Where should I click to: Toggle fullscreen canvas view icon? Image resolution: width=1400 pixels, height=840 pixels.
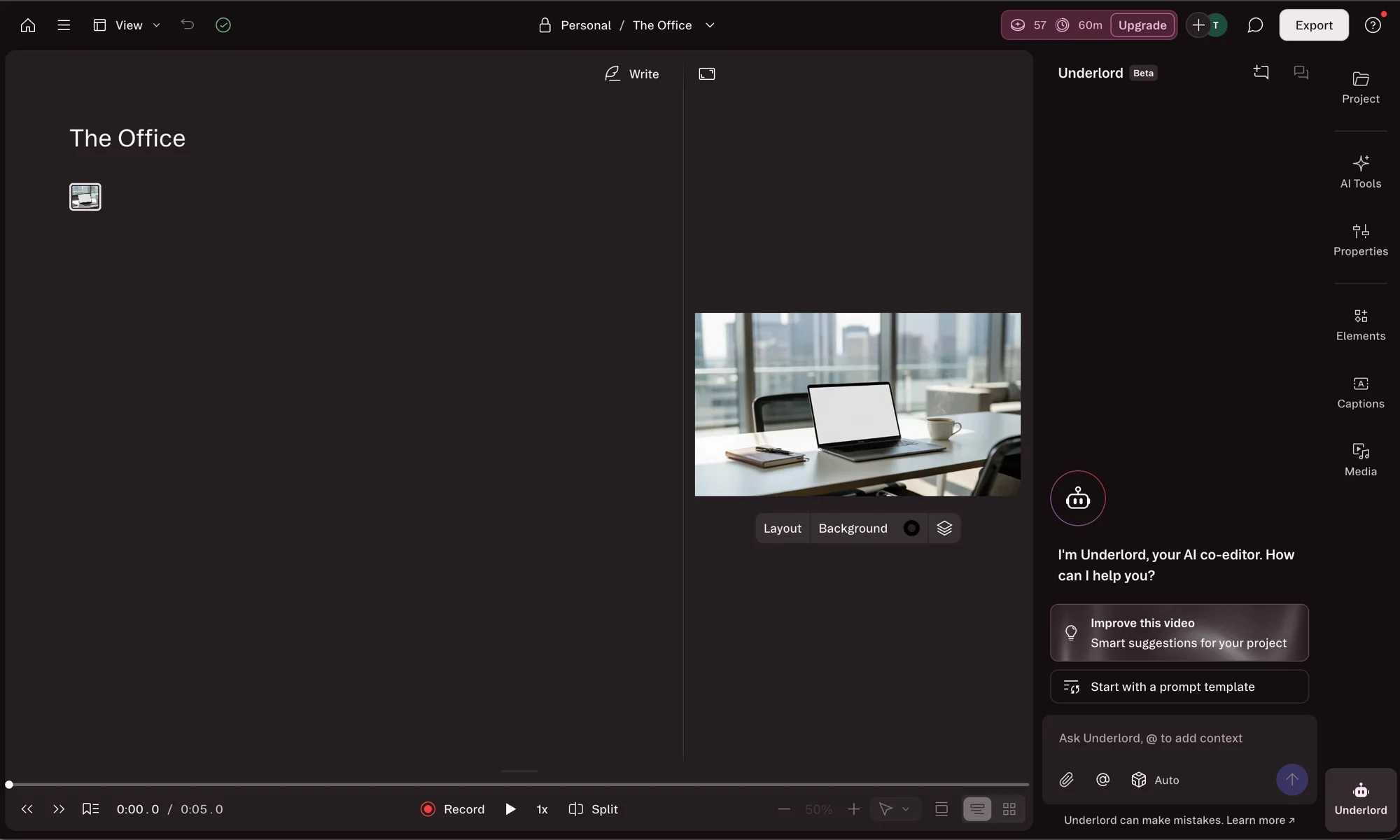[707, 73]
